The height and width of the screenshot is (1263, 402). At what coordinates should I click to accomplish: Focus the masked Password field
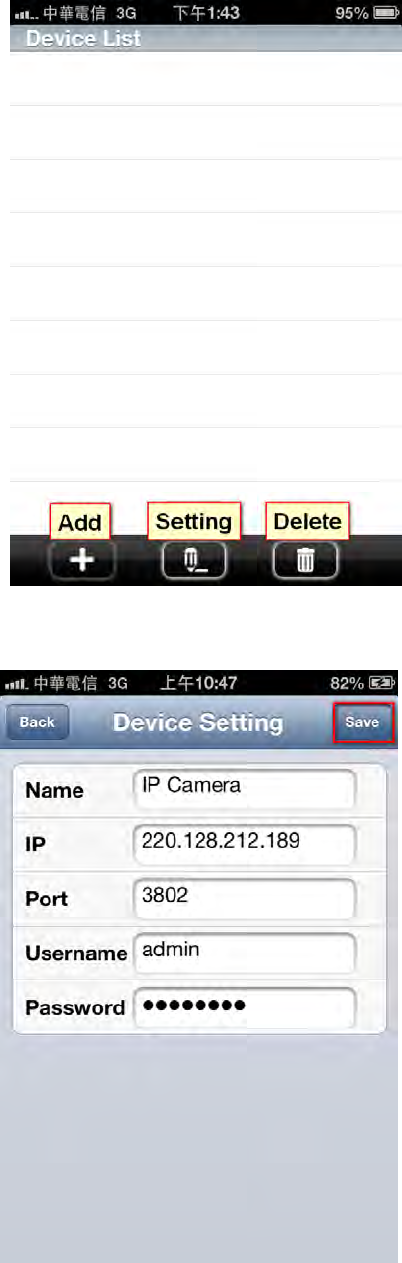[244, 1006]
